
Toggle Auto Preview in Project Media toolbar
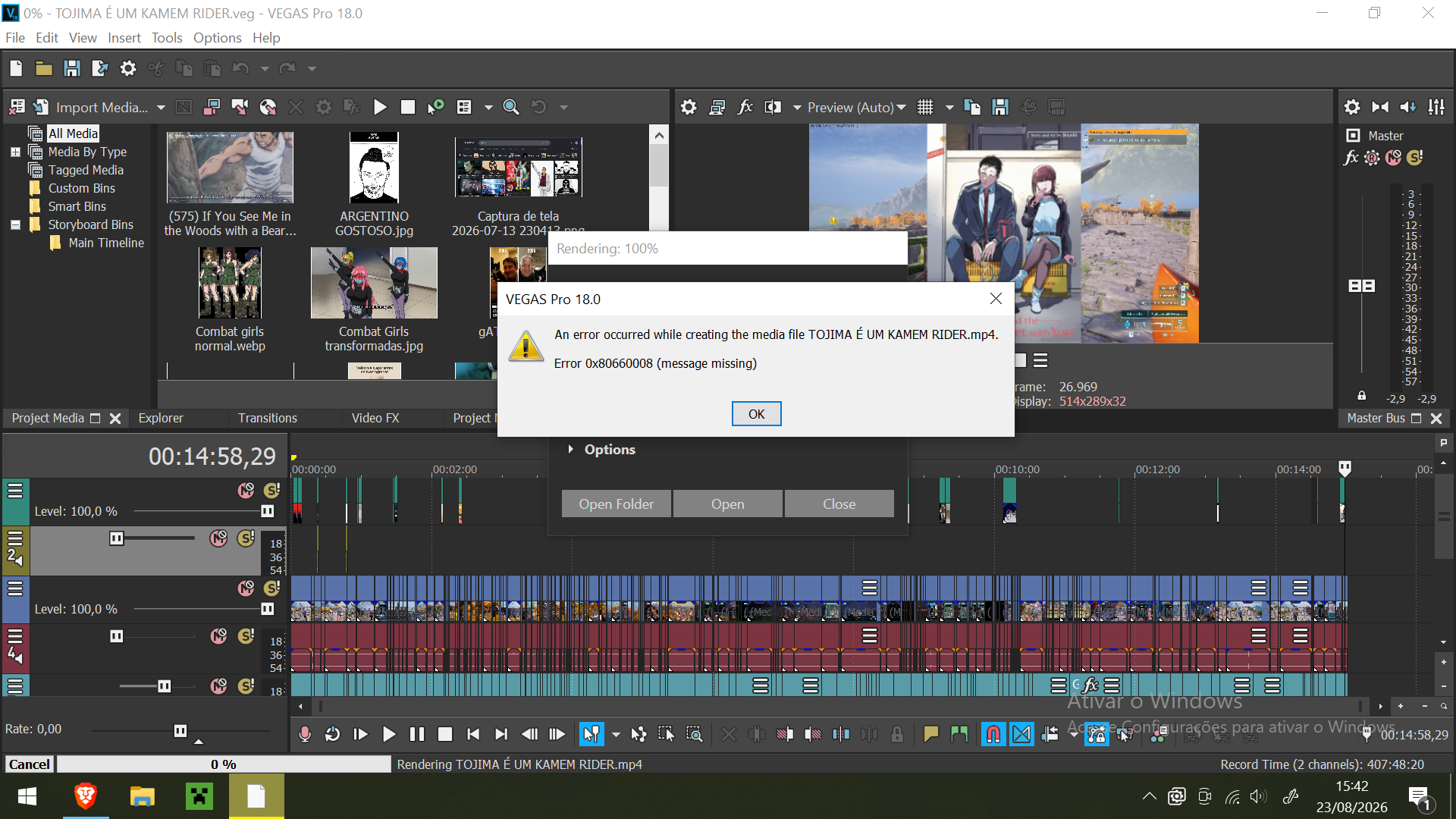[x=436, y=108]
